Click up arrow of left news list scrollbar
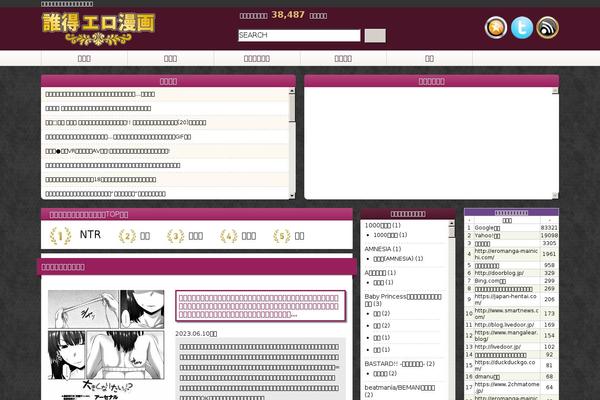 coord(292,91)
